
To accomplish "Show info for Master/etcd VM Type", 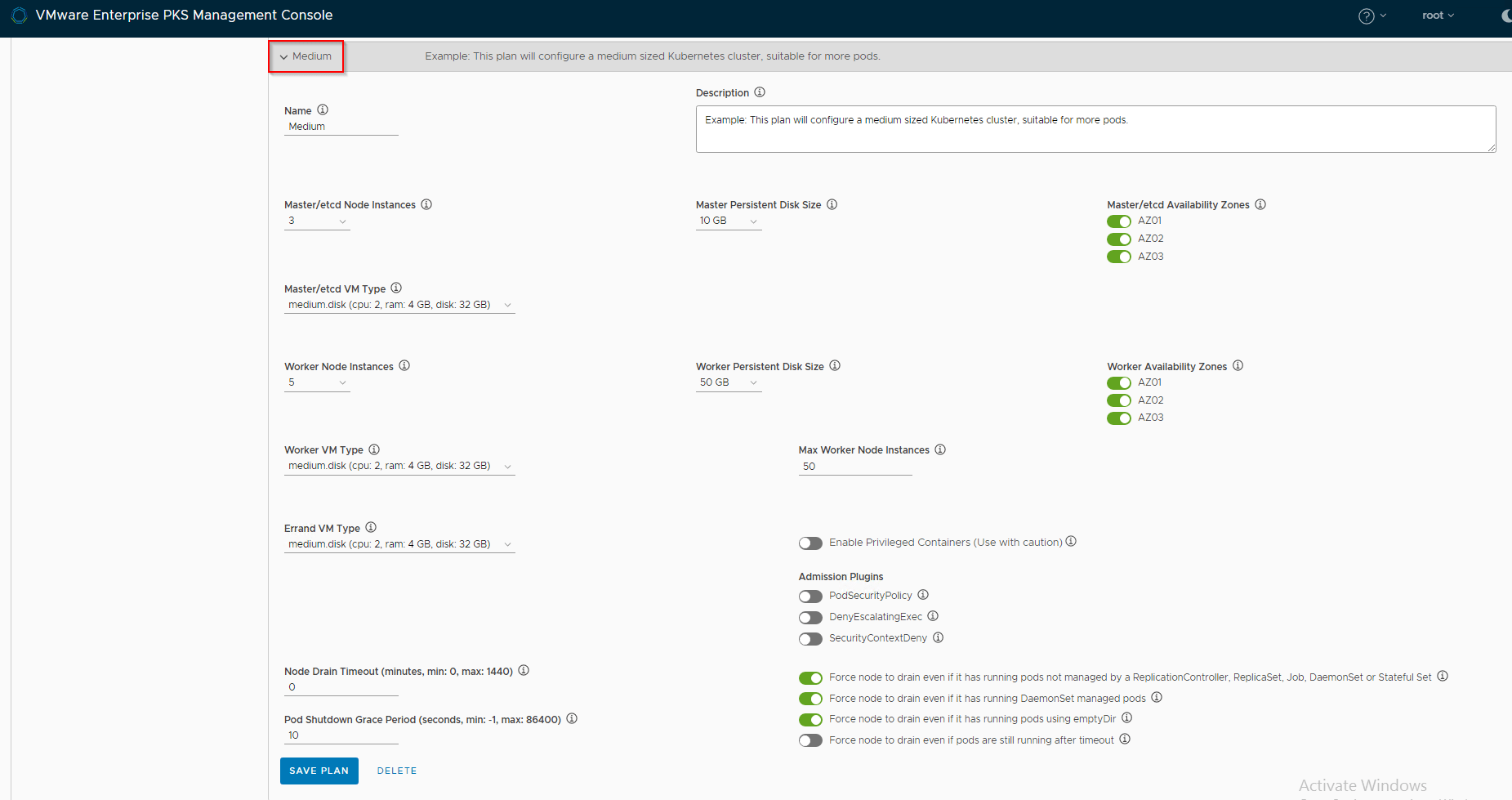I will tap(396, 288).
